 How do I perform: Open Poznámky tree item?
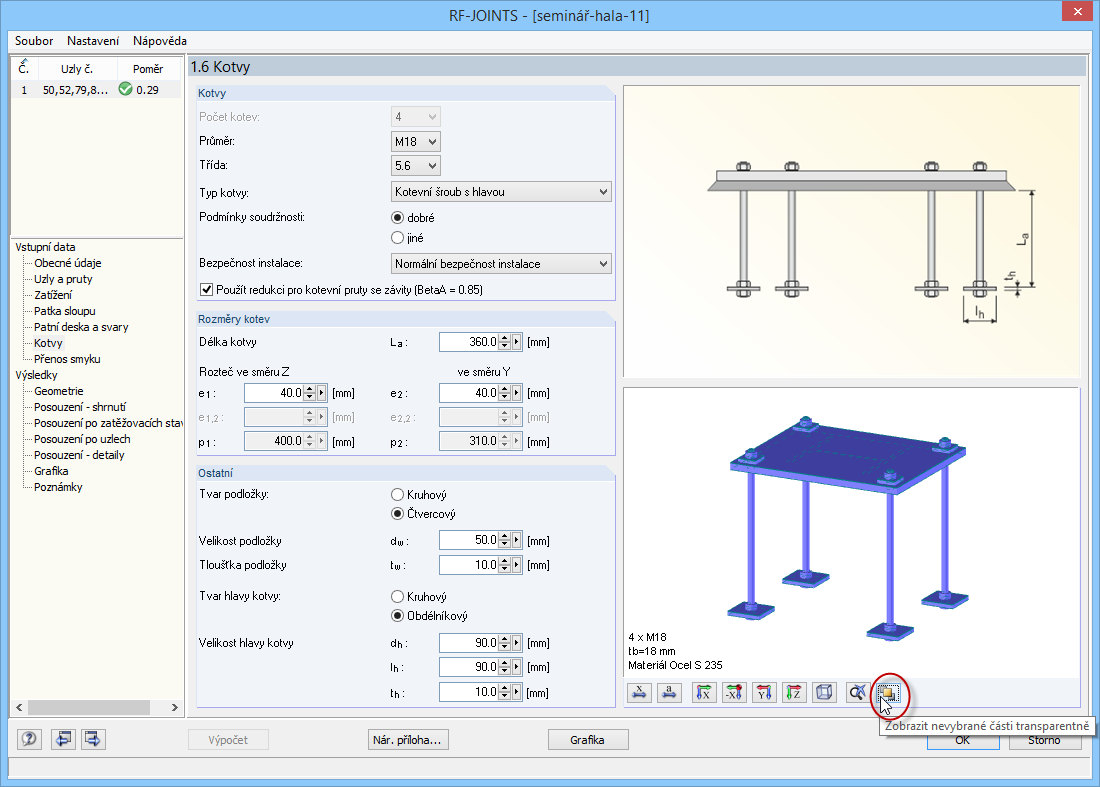pos(58,487)
